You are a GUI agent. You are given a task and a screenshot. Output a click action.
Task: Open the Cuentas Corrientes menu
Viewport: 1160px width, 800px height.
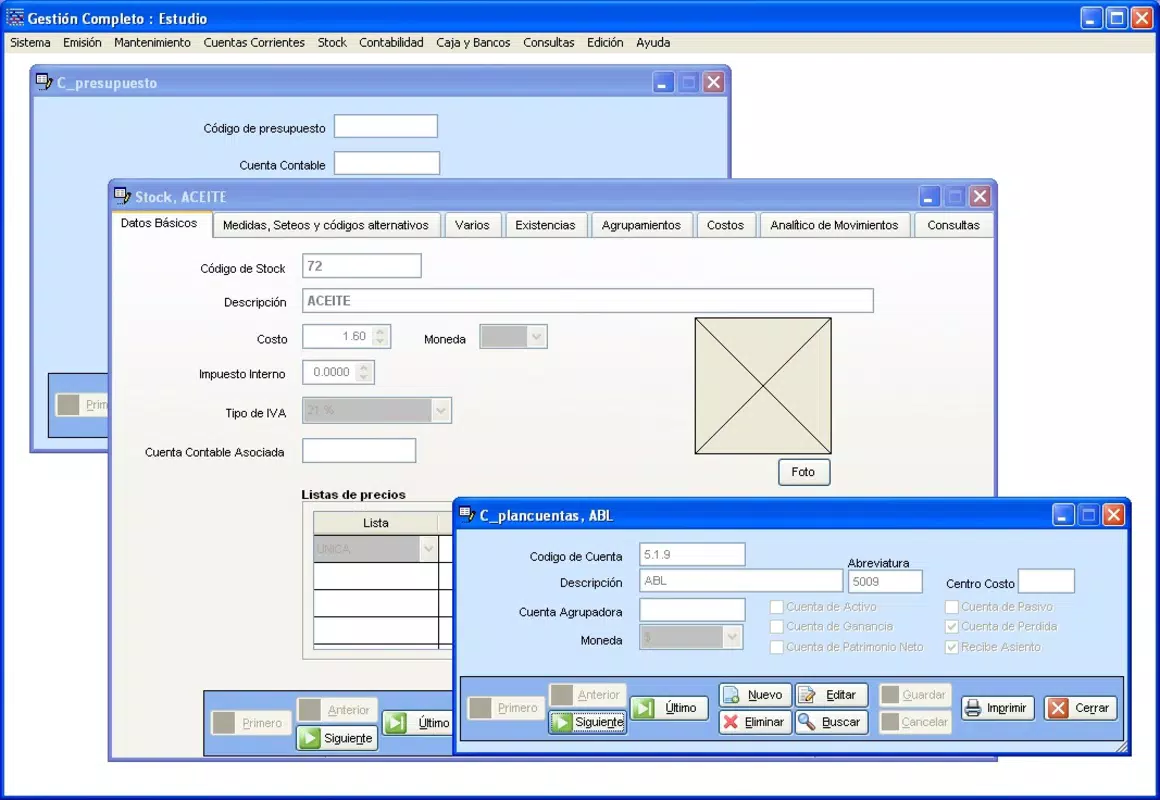[254, 43]
